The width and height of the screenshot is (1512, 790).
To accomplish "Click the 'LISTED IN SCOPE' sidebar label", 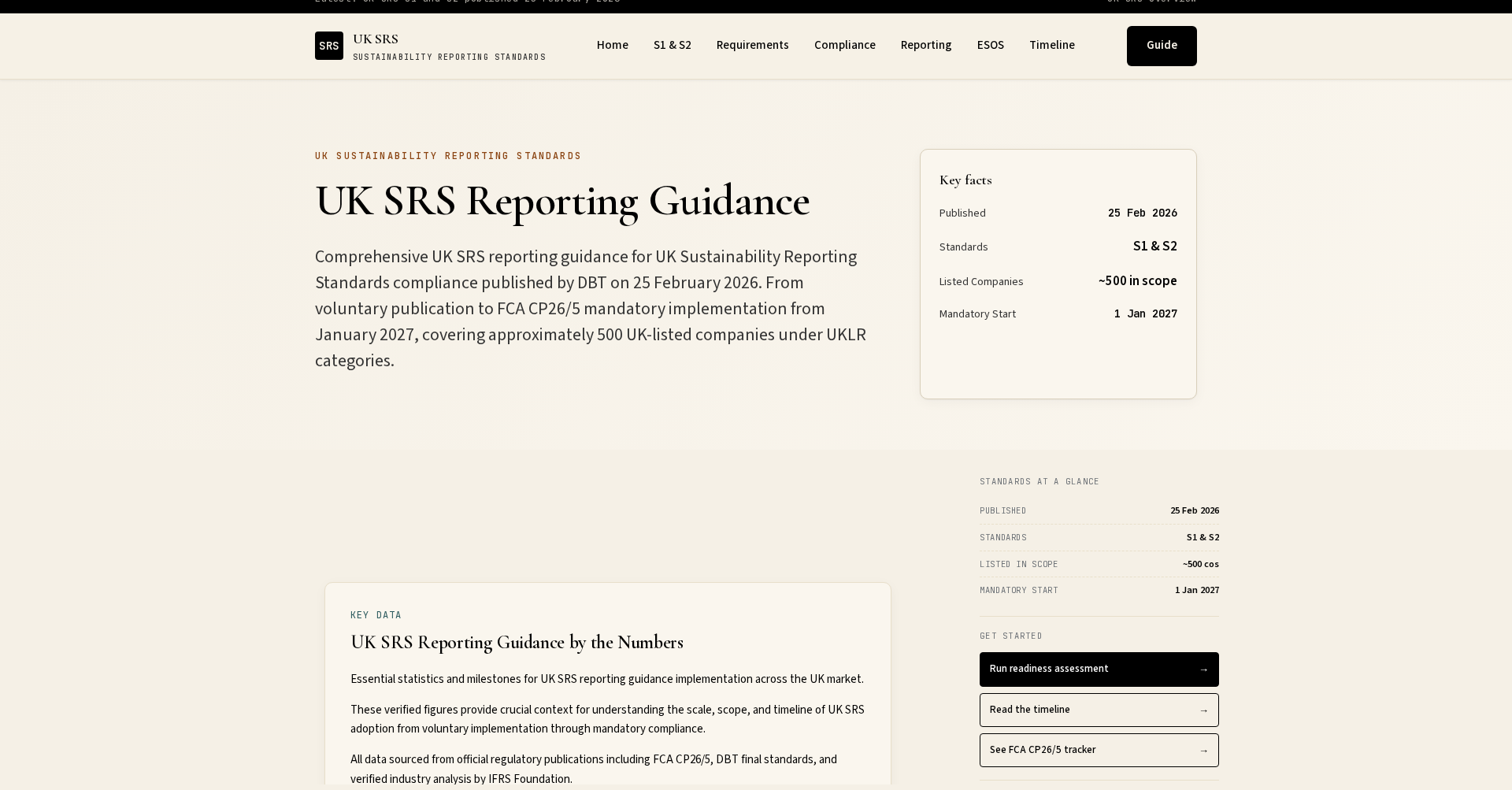I will (1019, 565).
